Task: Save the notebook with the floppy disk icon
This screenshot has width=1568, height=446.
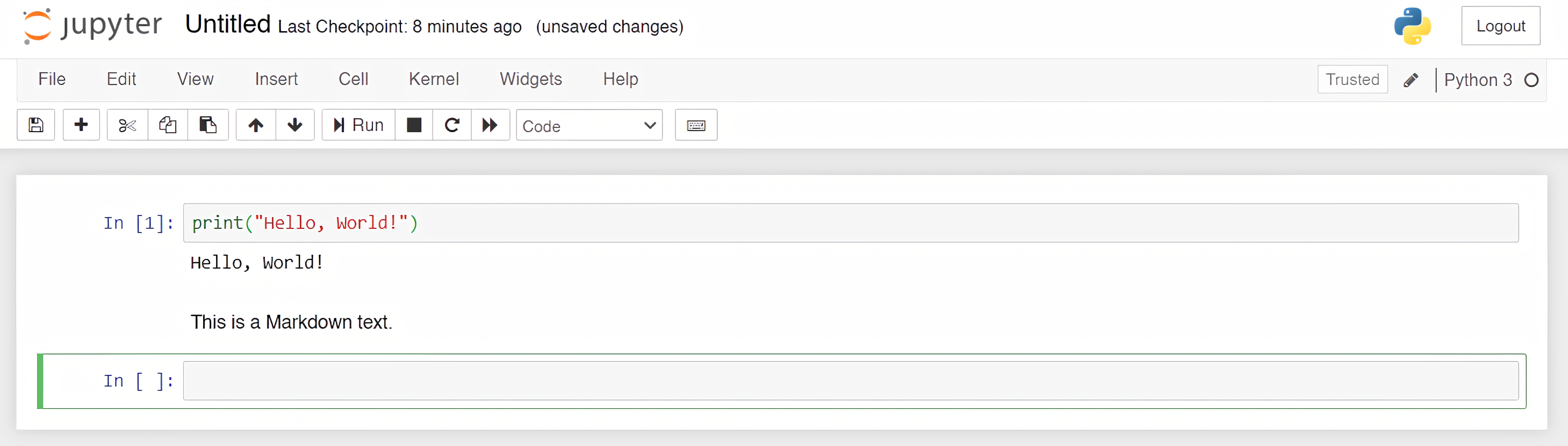Action: [36, 125]
